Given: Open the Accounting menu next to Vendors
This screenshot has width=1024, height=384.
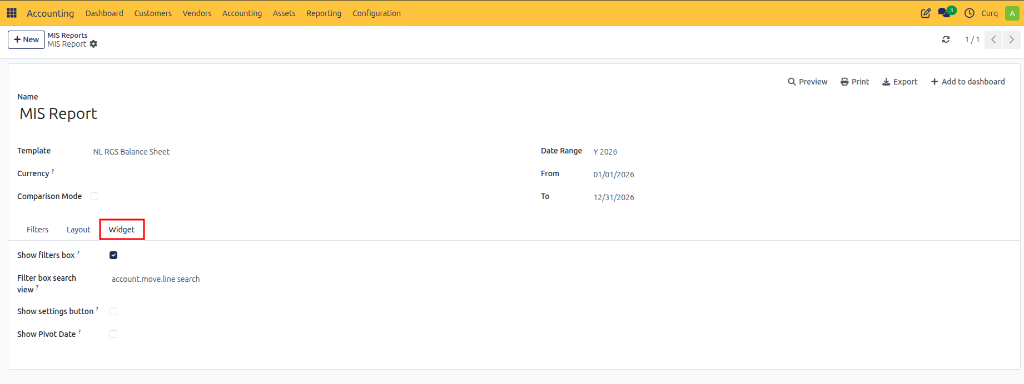Looking at the screenshot, I should [242, 13].
